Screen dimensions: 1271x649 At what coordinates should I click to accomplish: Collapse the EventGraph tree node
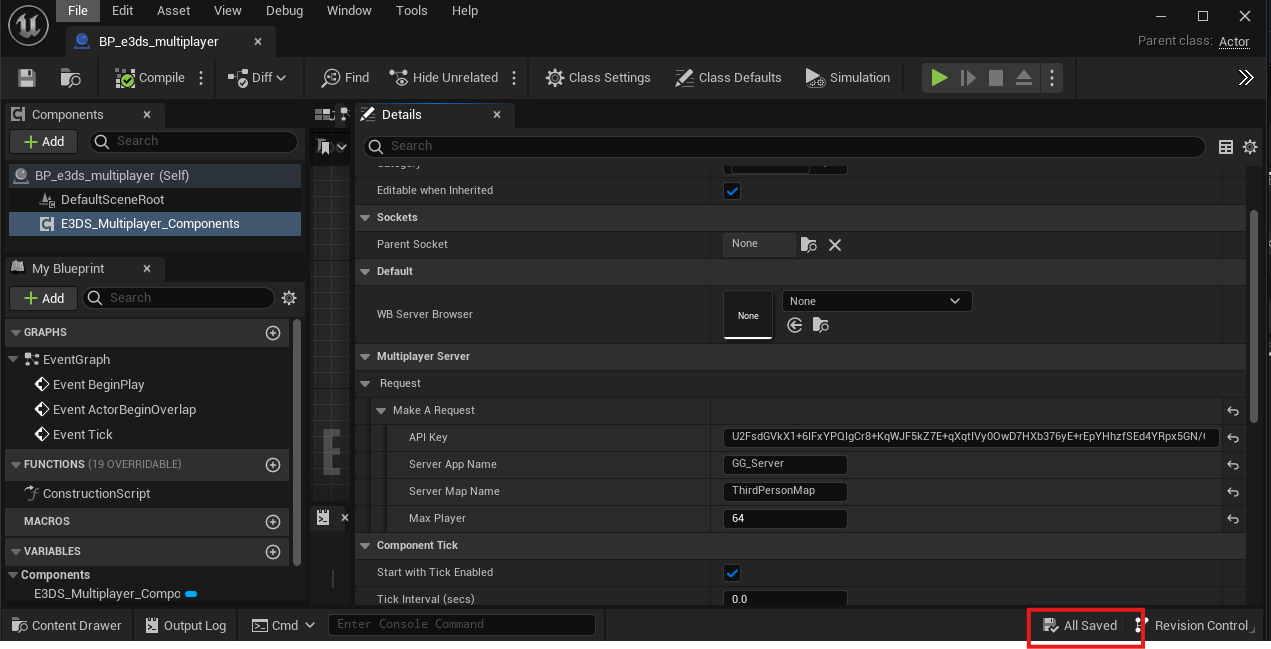13,360
